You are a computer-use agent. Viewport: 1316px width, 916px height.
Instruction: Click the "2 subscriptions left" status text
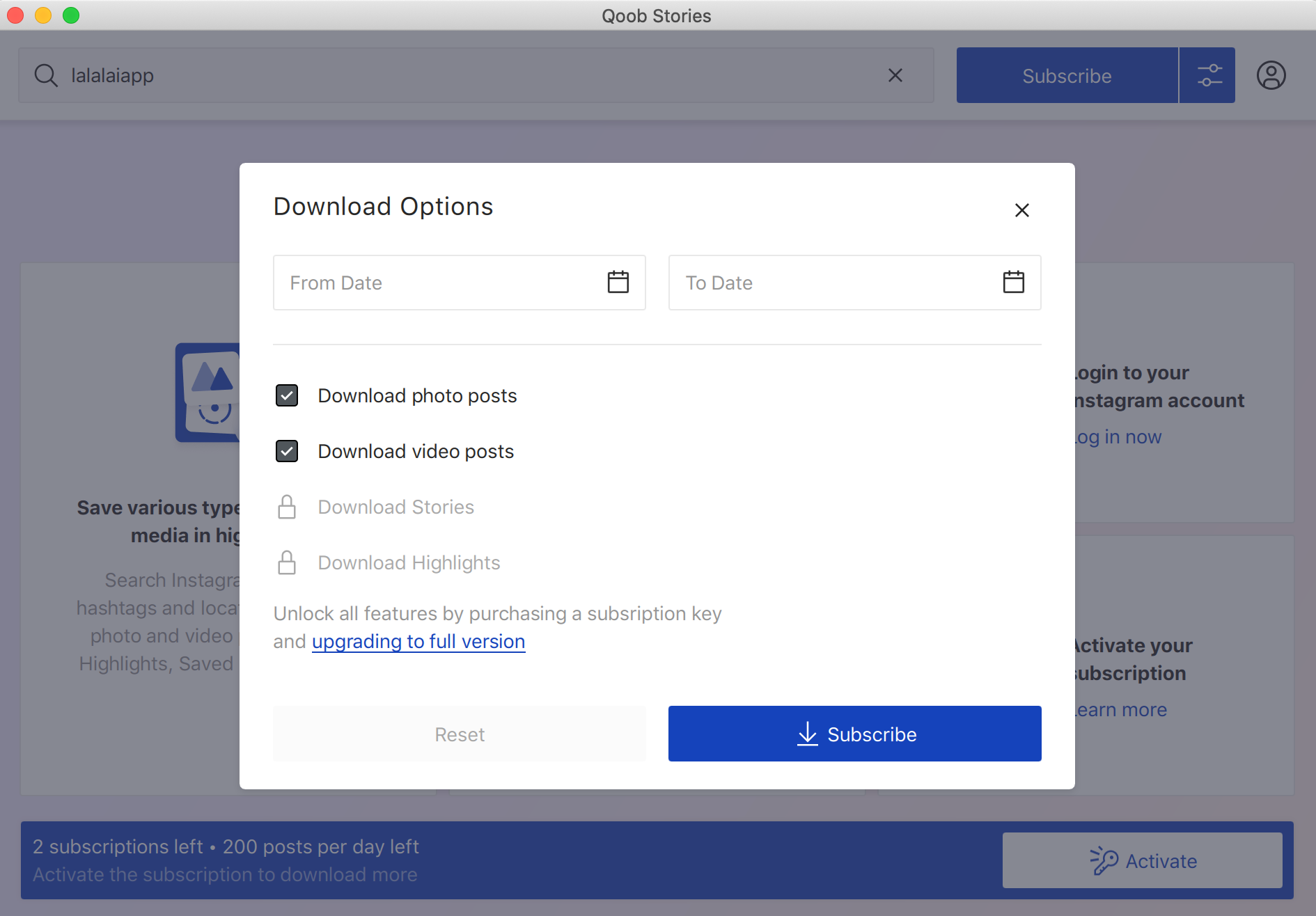click(x=118, y=846)
